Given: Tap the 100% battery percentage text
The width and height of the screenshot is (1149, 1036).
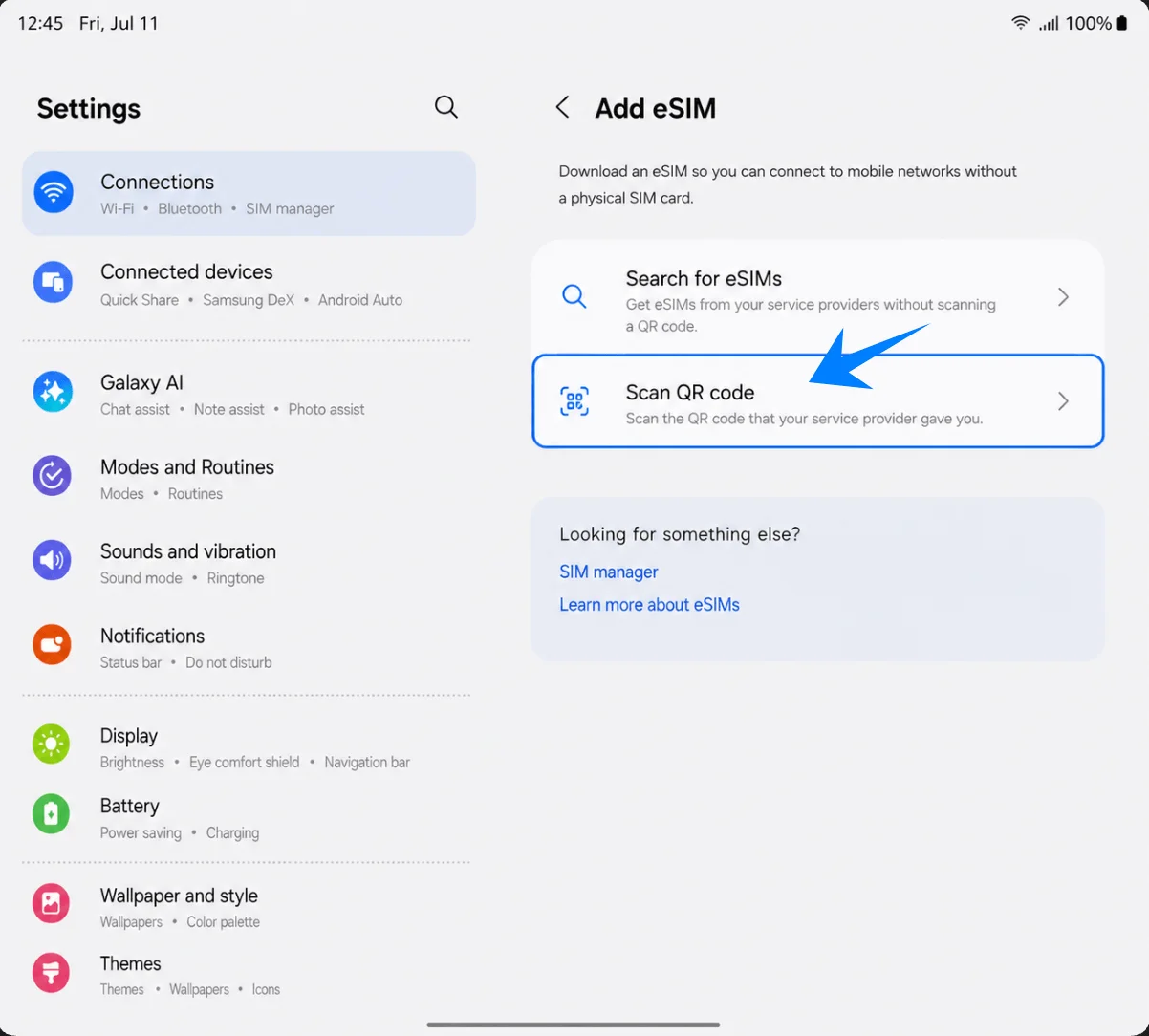Looking at the screenshot, I should [1088, 23].
